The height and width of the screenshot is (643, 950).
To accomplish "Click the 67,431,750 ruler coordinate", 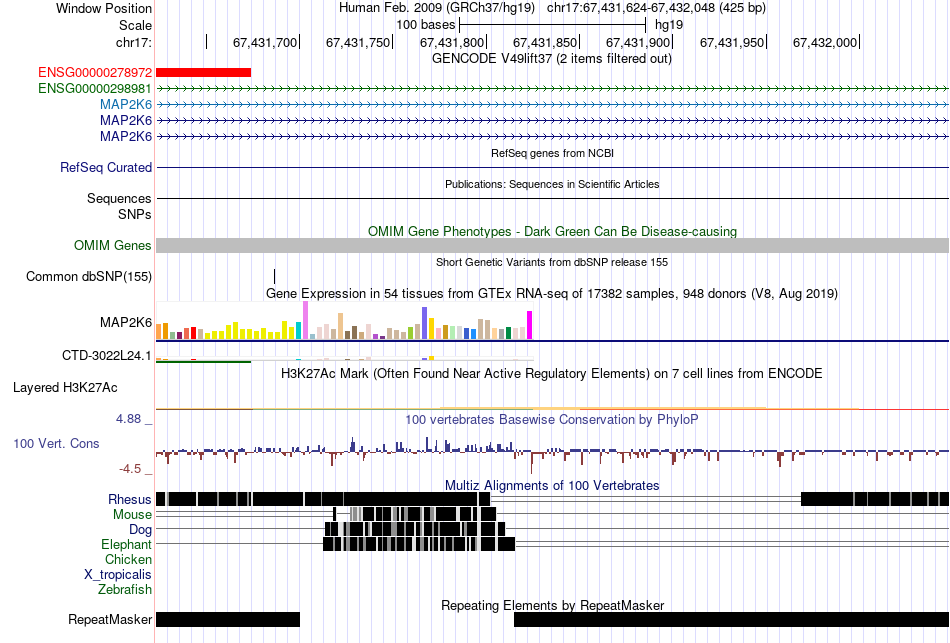I will [358, 42].
